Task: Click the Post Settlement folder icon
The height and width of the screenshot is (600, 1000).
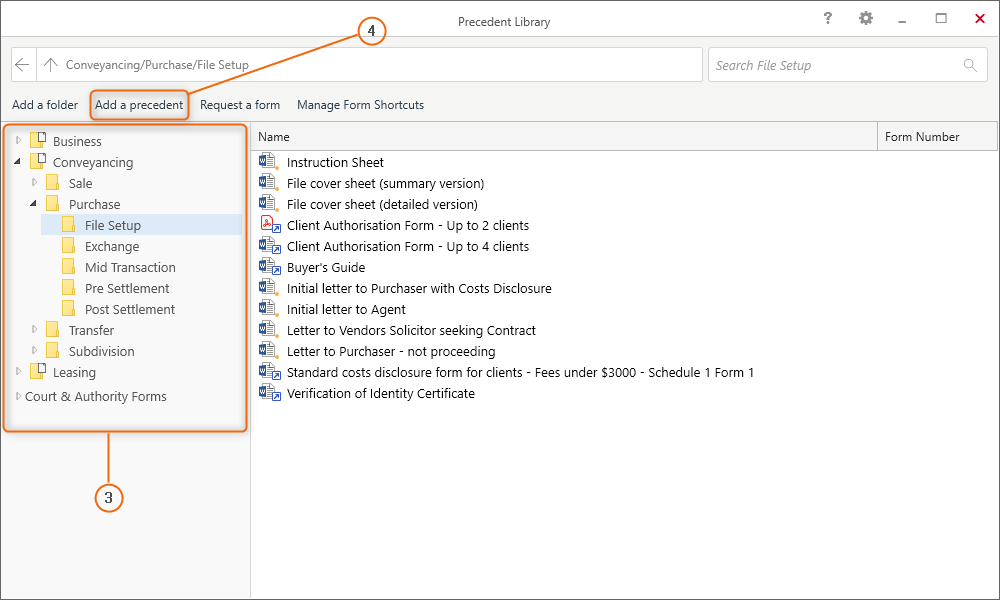Action: coord(69,309)
